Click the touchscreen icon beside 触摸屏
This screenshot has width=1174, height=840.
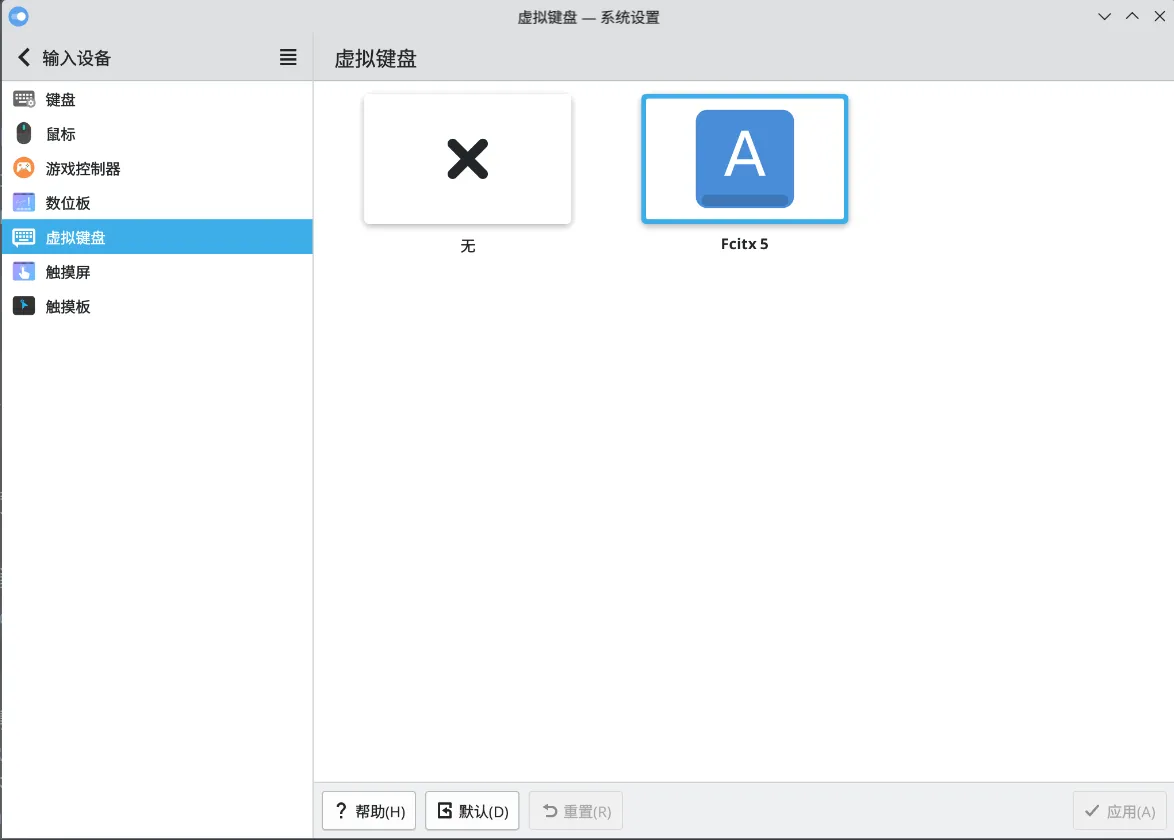(x=24, y=272)
